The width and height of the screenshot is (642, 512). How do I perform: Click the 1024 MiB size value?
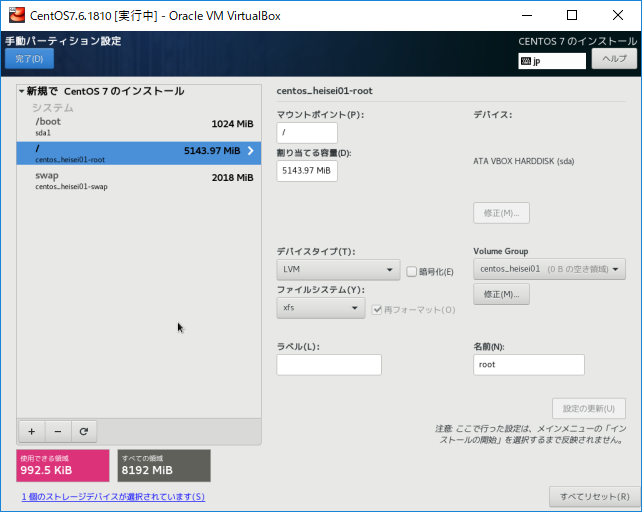[x=232, y=124]
